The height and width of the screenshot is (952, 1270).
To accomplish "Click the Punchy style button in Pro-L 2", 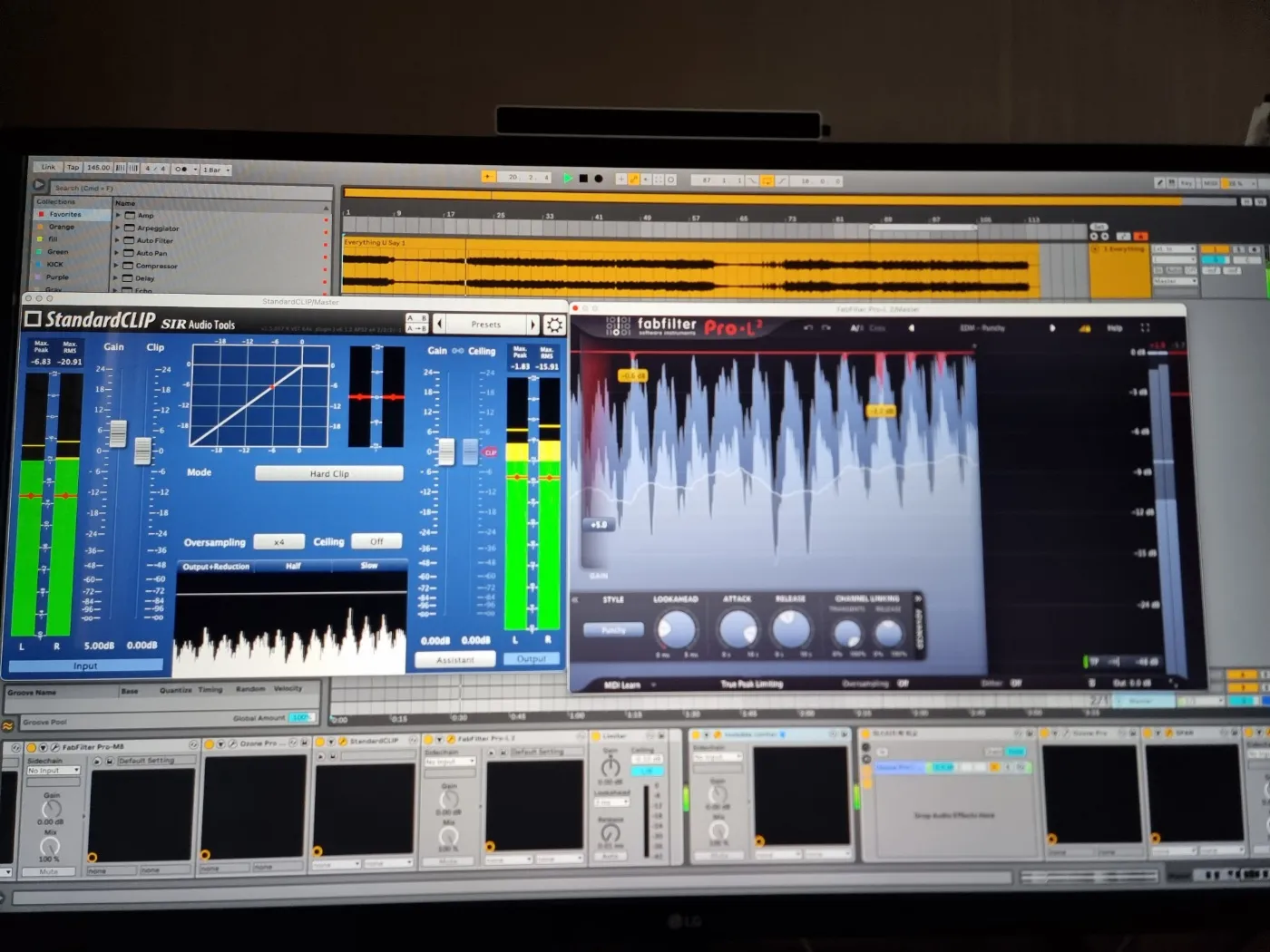I will coord(613,629).
